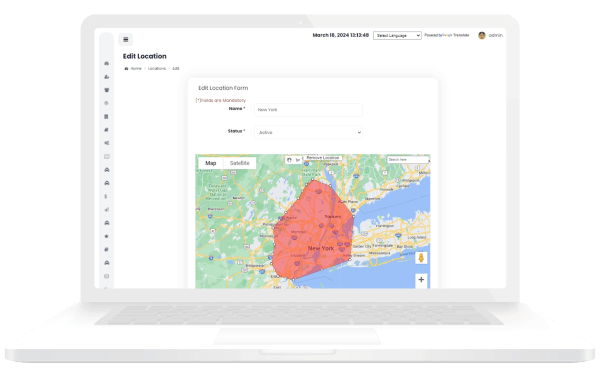Open the paper plane sidebar icon

tap(107, 209)
